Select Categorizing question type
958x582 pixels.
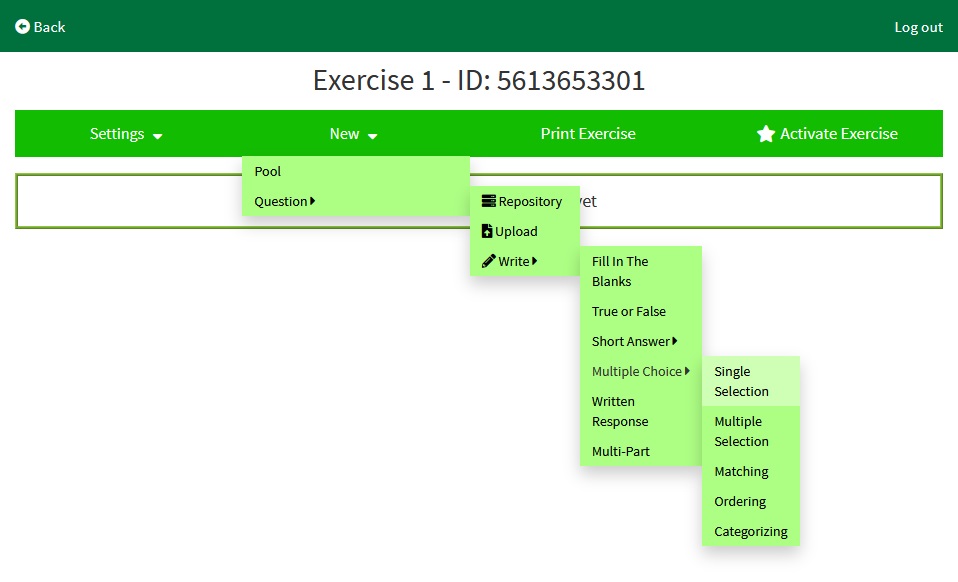point(750,531)
